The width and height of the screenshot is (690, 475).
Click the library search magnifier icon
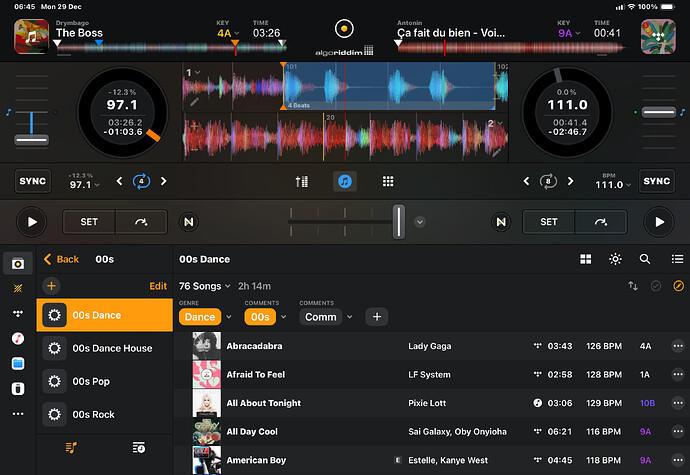(645, 259)
